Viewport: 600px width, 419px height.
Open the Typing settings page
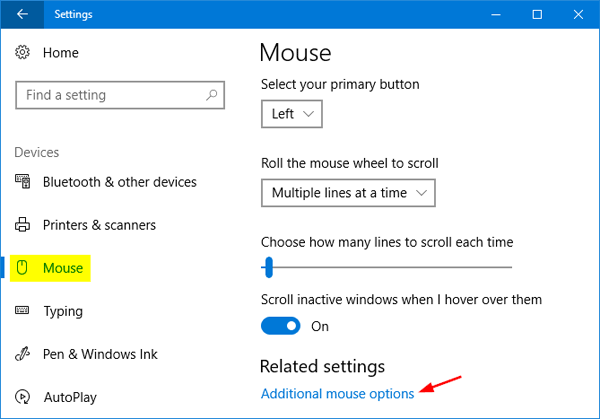[62, 311]
